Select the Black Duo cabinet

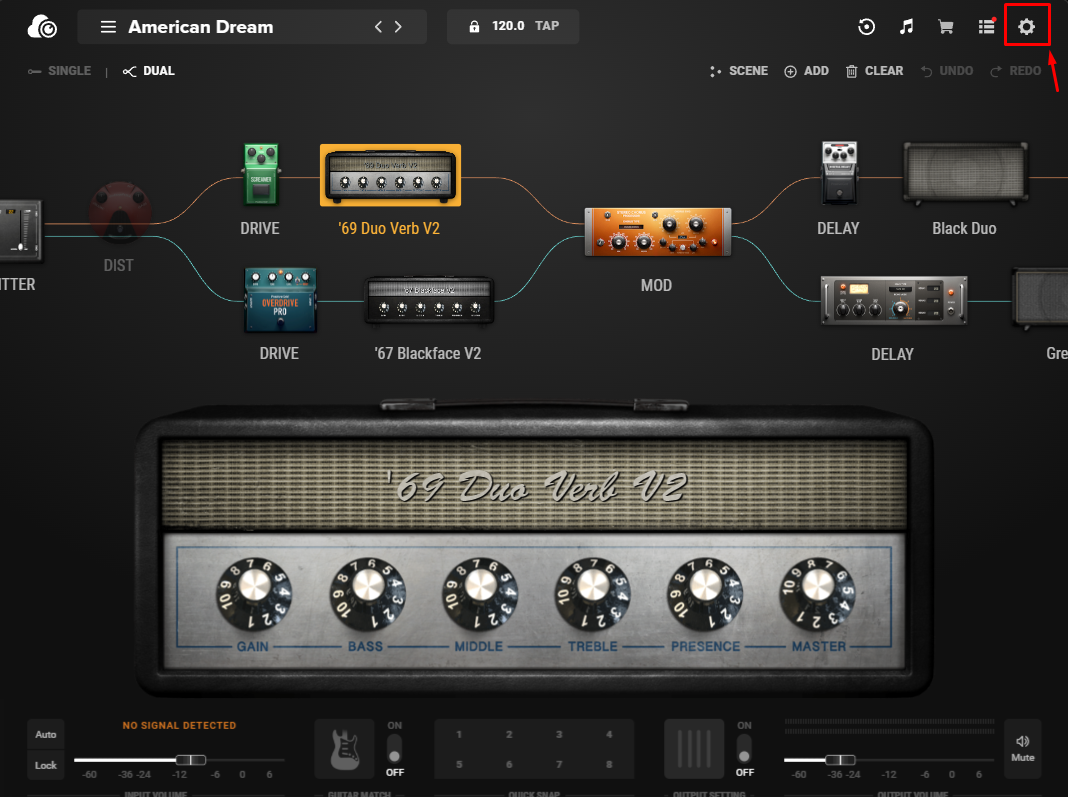pos(965,173)
